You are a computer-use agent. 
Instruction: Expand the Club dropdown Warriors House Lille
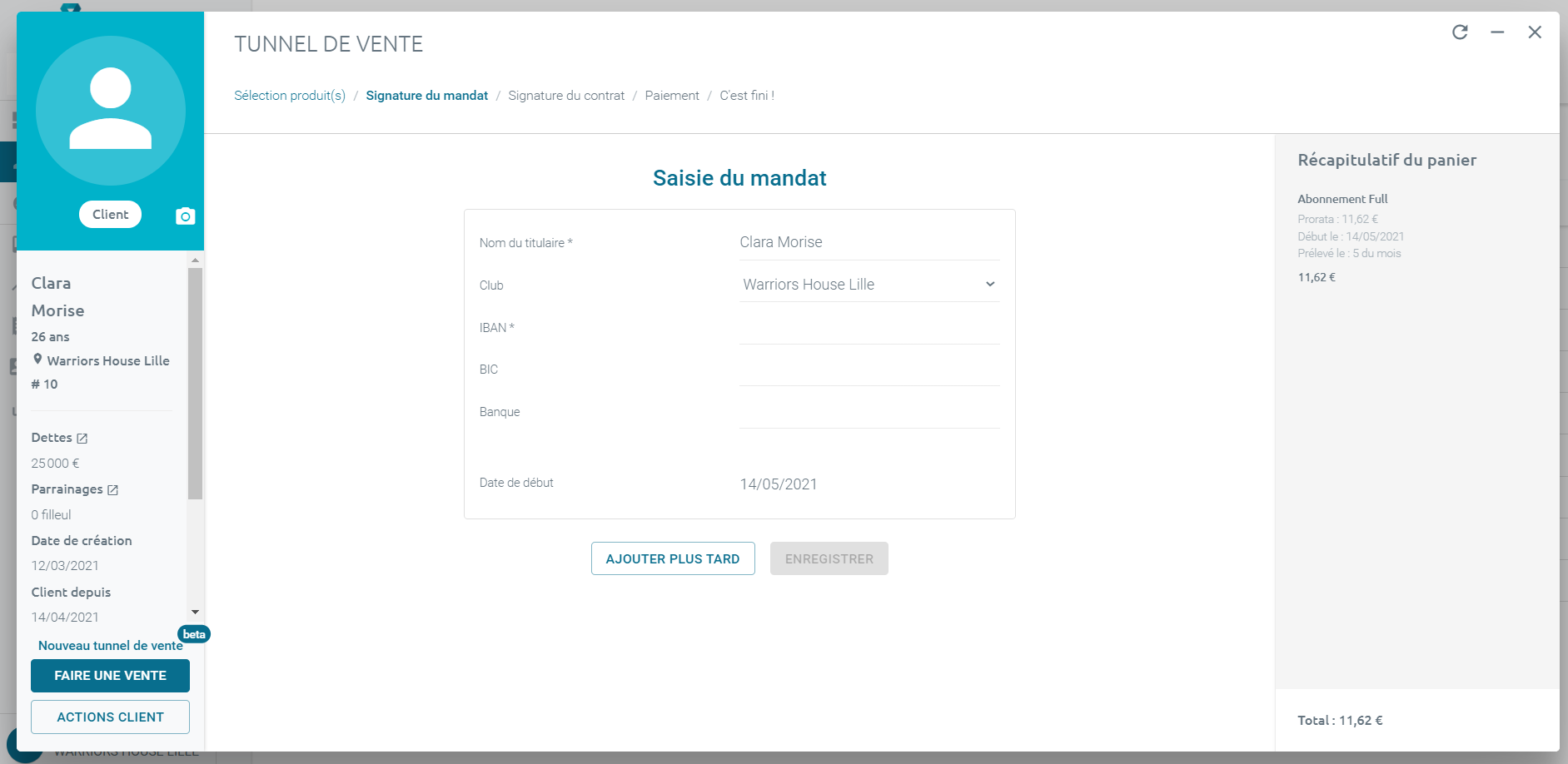coord(869,285)
